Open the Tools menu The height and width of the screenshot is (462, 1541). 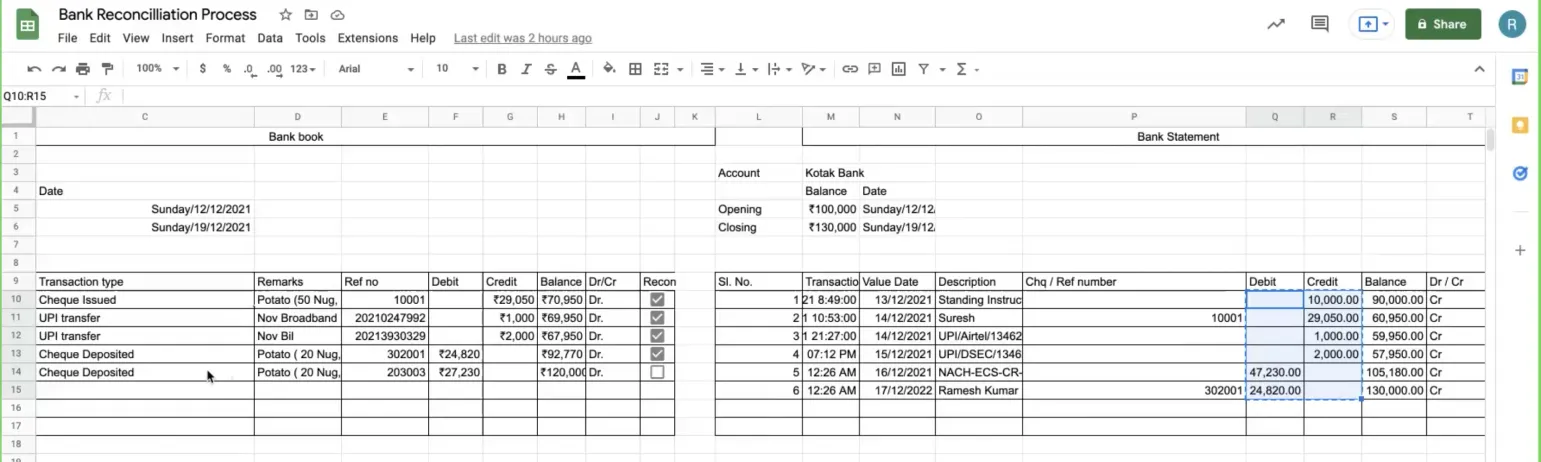click(310, 38)
